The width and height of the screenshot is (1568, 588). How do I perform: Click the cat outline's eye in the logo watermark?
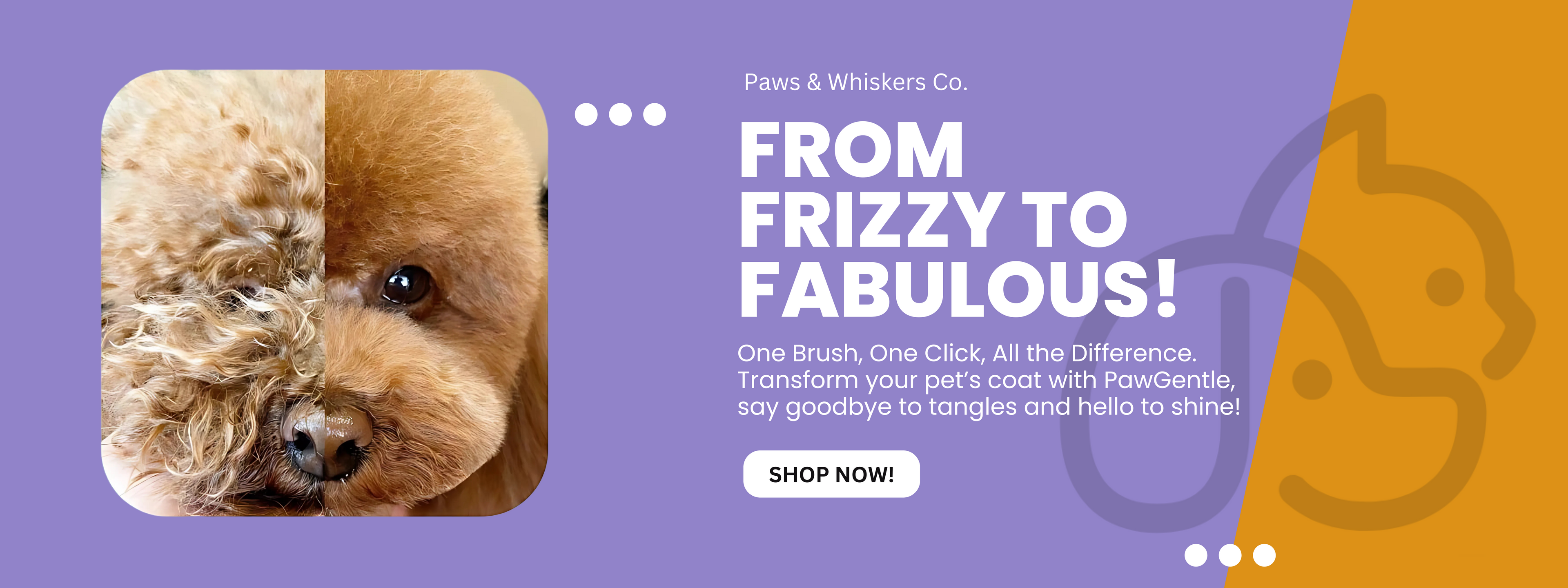(1445, 287)
